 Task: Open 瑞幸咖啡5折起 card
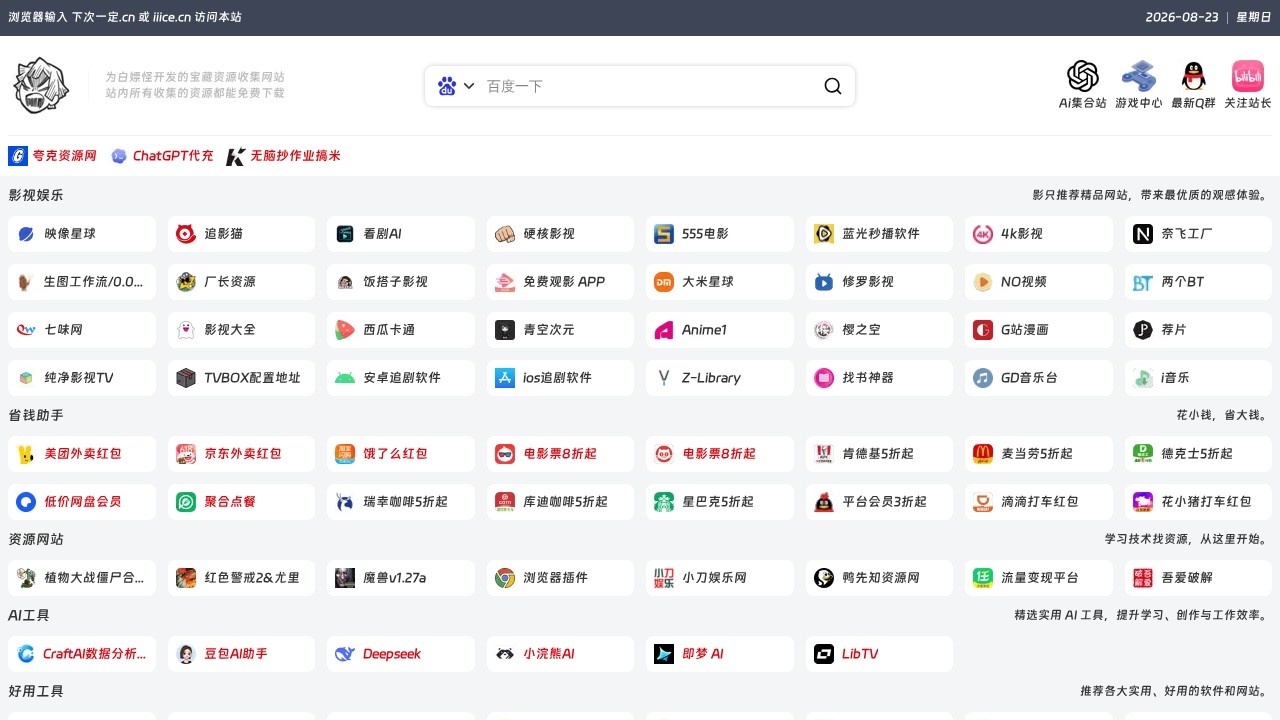[401, 502]
